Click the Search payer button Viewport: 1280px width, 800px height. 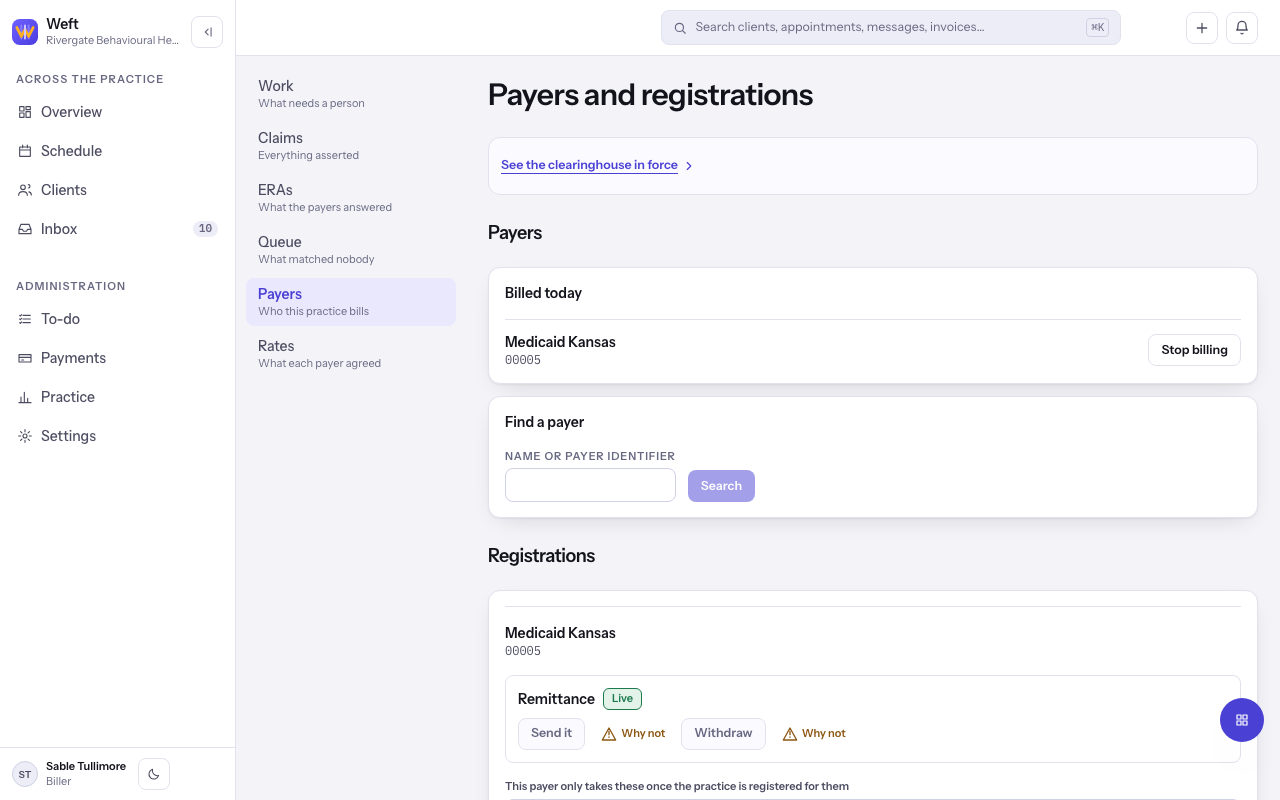coord(721,486)
